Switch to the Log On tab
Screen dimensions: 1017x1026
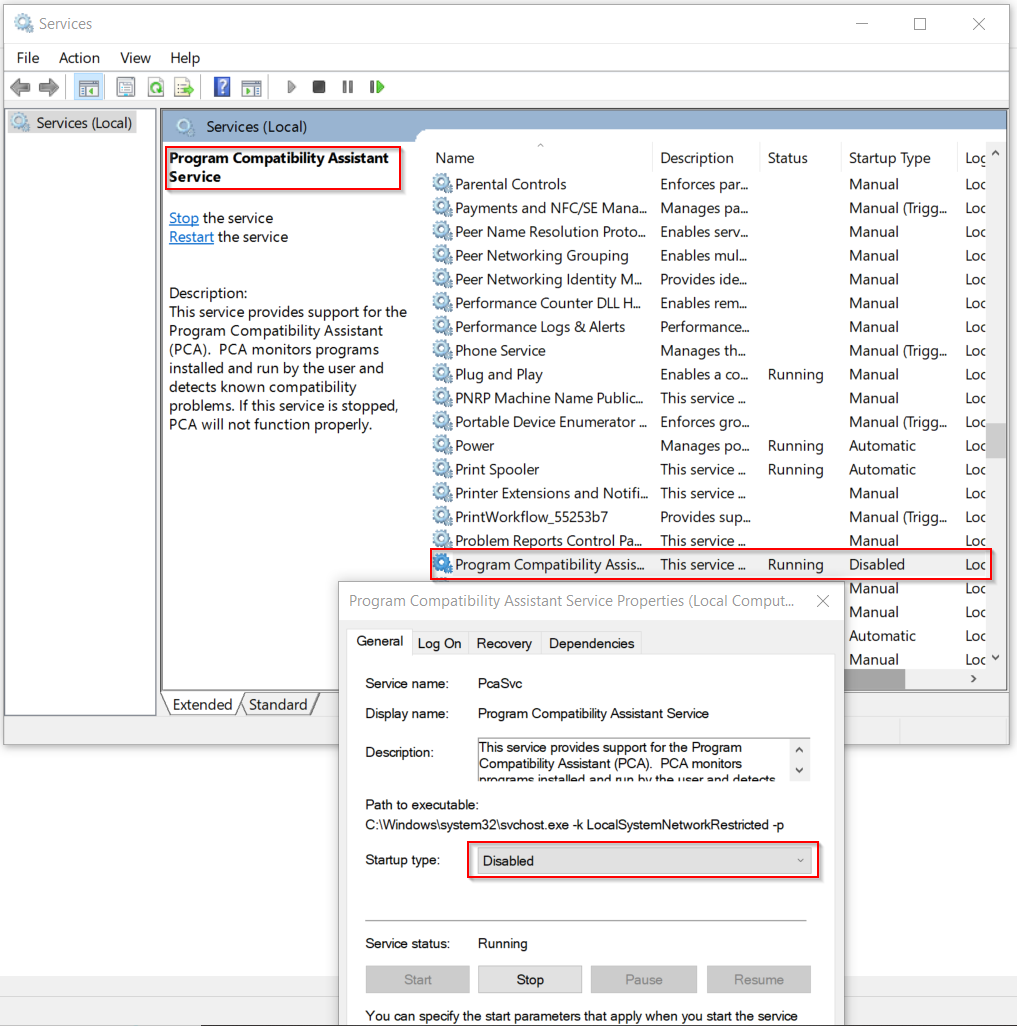439,643
